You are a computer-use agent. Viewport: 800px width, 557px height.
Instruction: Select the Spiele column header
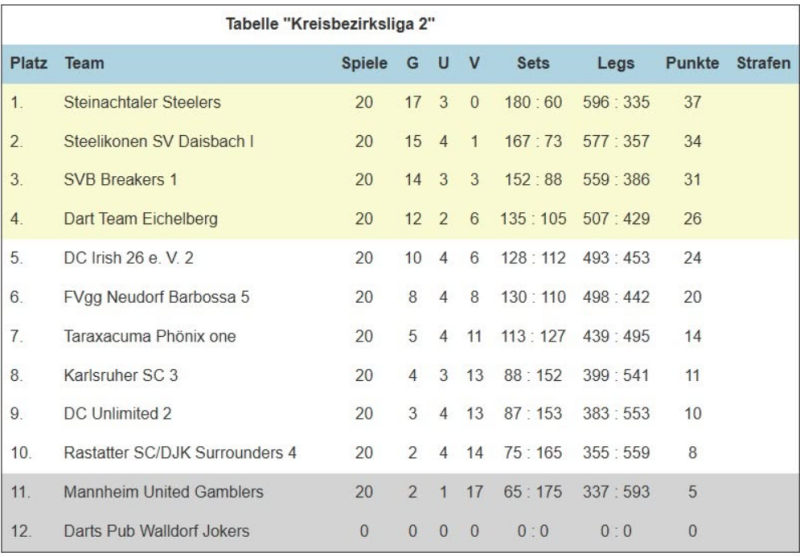(364, 63)
